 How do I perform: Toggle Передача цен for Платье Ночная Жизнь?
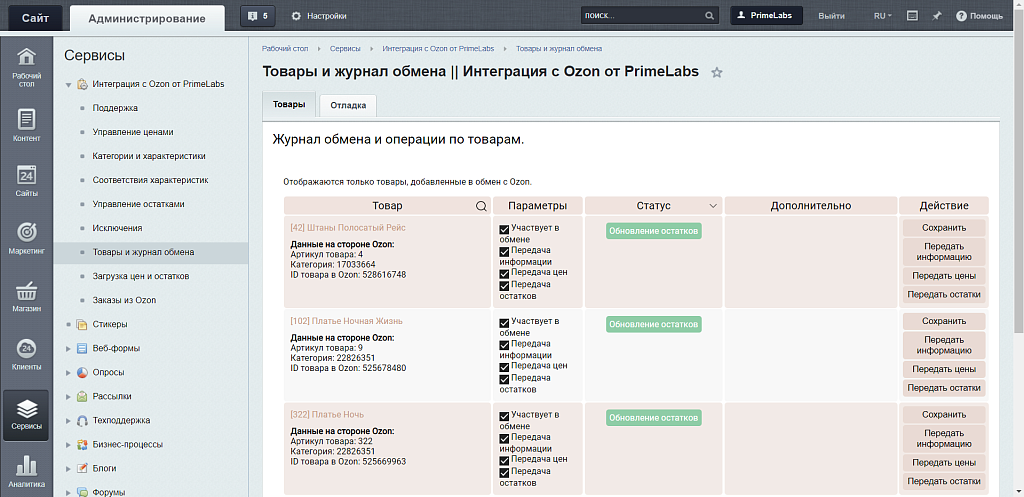tap(504, 366)
